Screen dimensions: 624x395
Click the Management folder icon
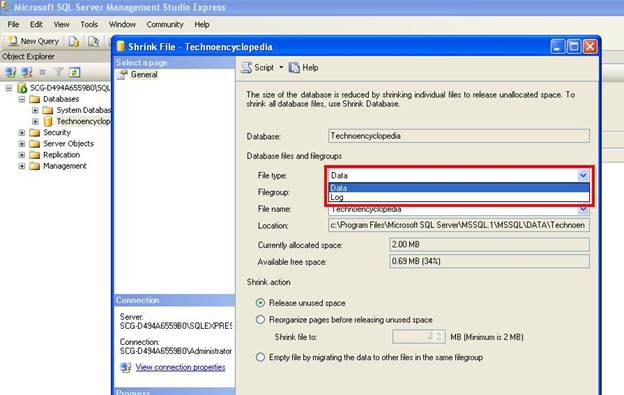click(x=35, y=166)
